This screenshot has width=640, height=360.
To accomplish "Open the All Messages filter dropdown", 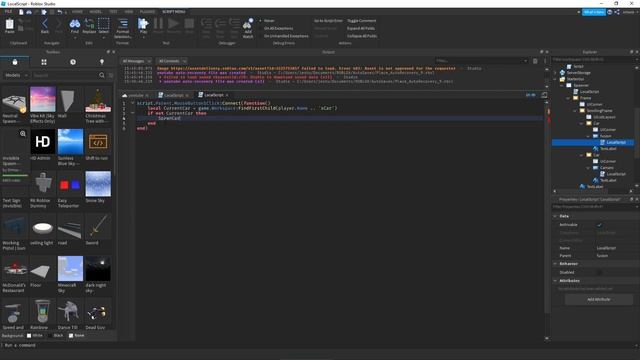I will [136, 61].
